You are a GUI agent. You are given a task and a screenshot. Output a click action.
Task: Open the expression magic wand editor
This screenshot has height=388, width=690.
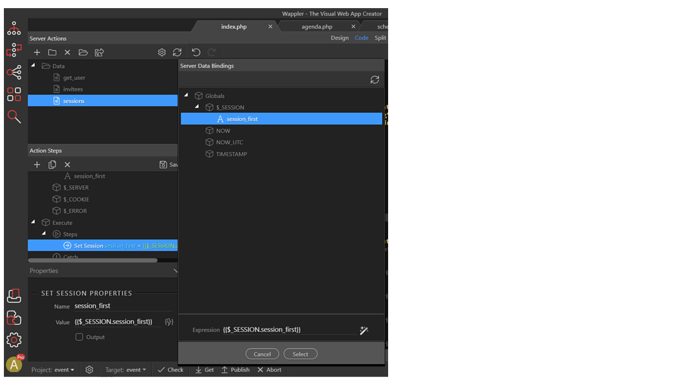364,330
